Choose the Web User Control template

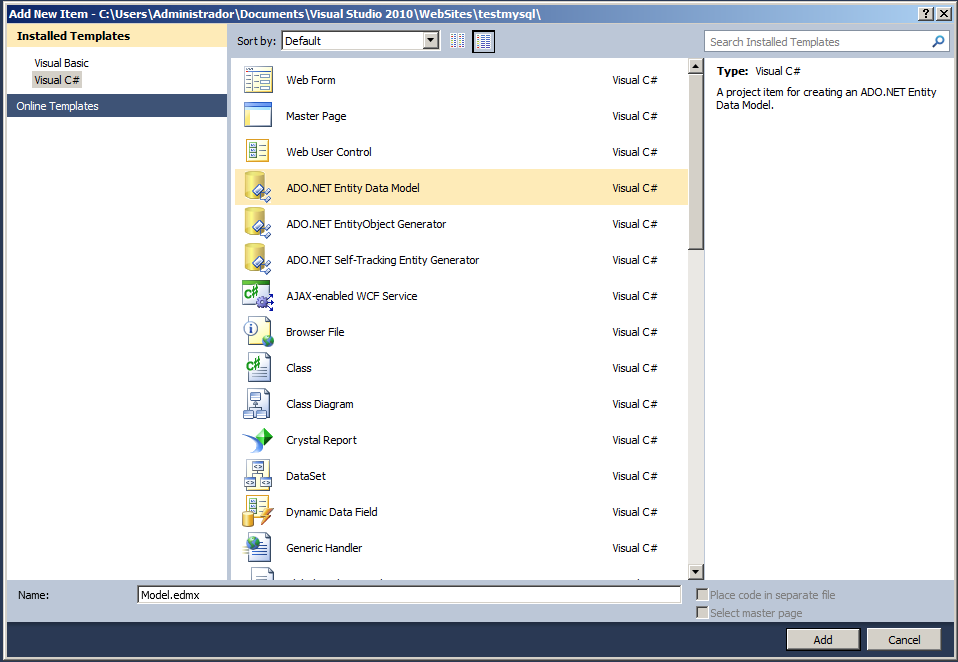[x=256, y=151]
